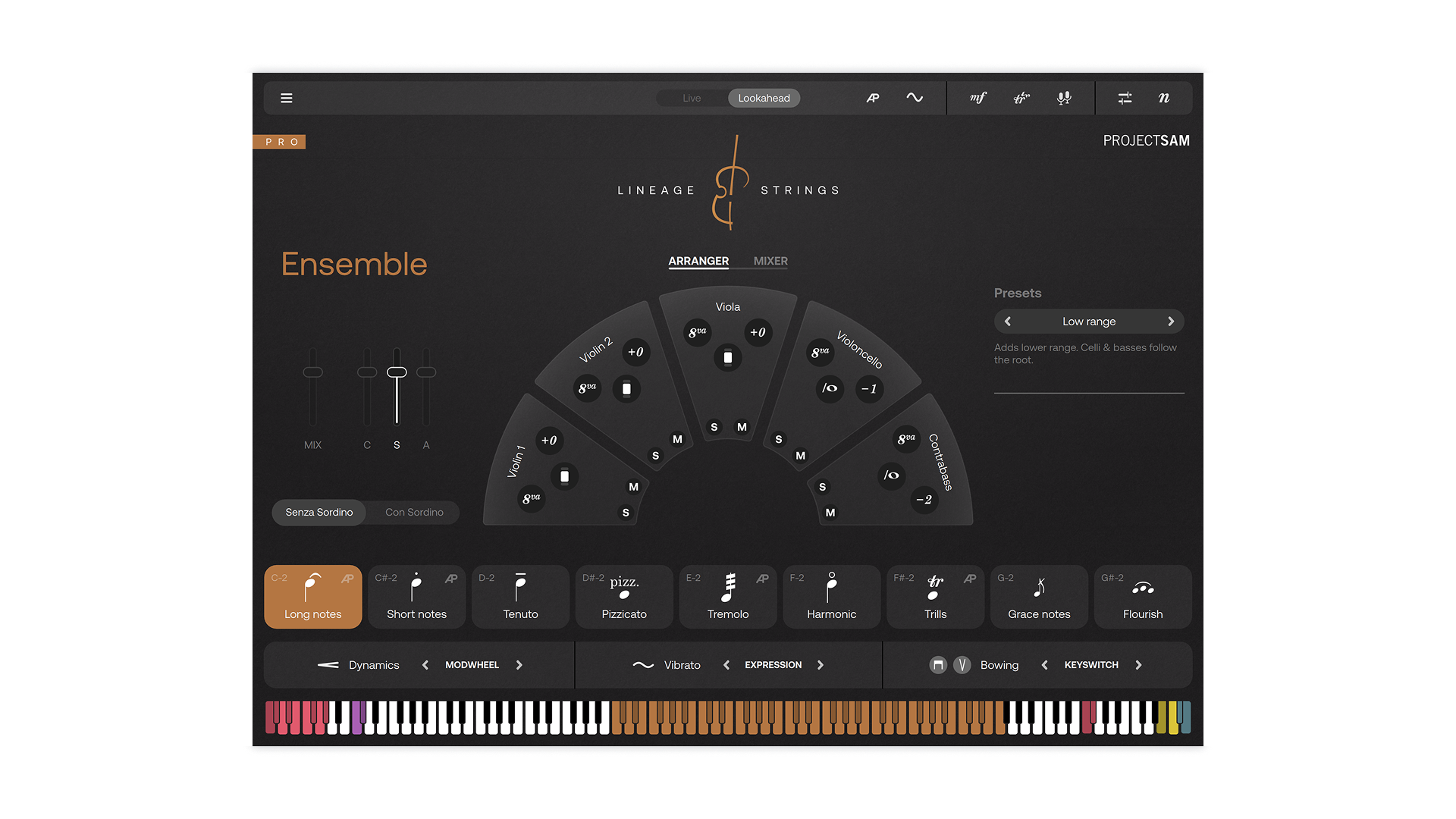Screen dimensions: 1456x819
Task: Click right arrow beside KEYSWITCH
Action: pyautogui.click(x=1138, y=665)
